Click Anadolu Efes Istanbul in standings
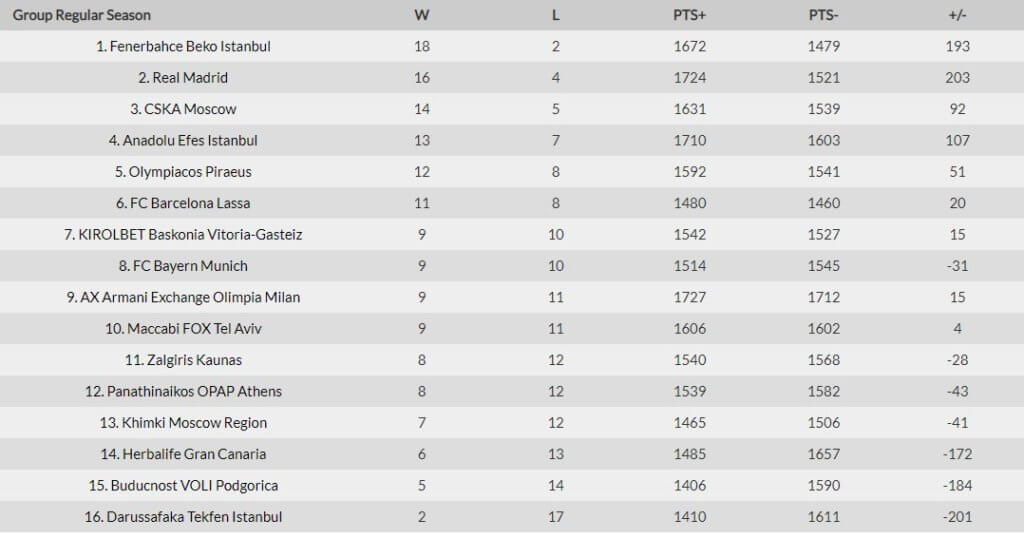 coord(183,140)
